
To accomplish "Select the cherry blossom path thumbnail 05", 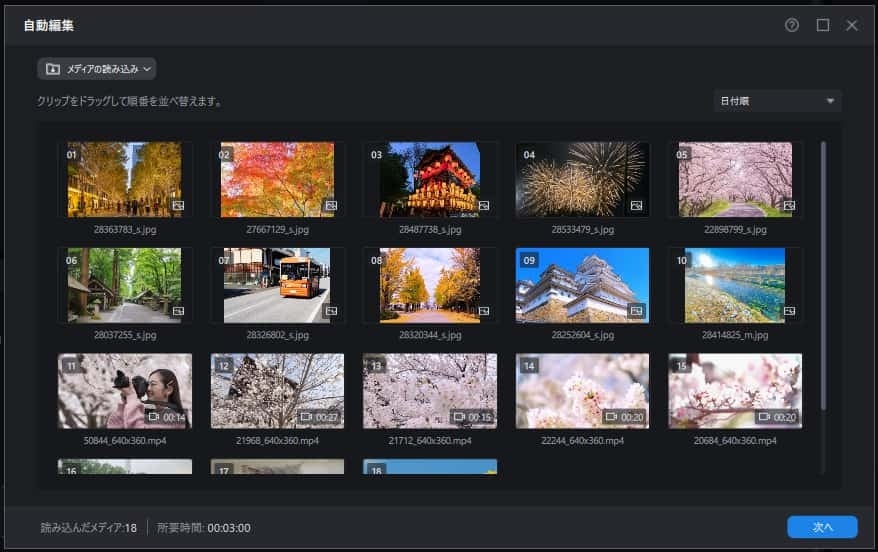I will point(735,180).
